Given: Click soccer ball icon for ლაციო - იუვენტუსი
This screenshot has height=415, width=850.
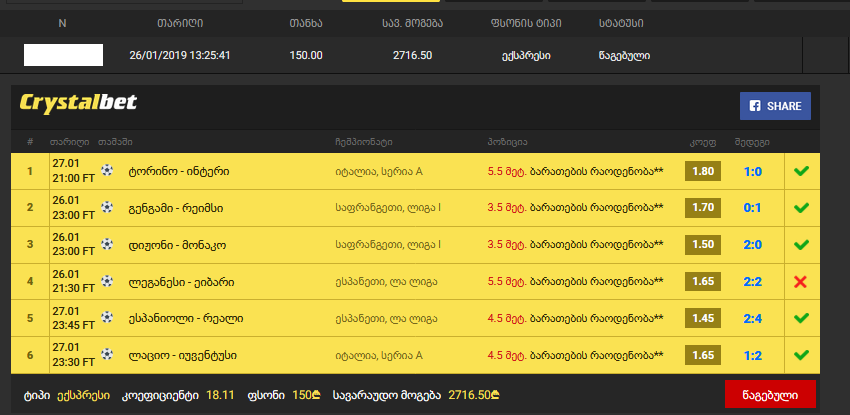Looking at the screenshot, I should [x=107, y=354].
